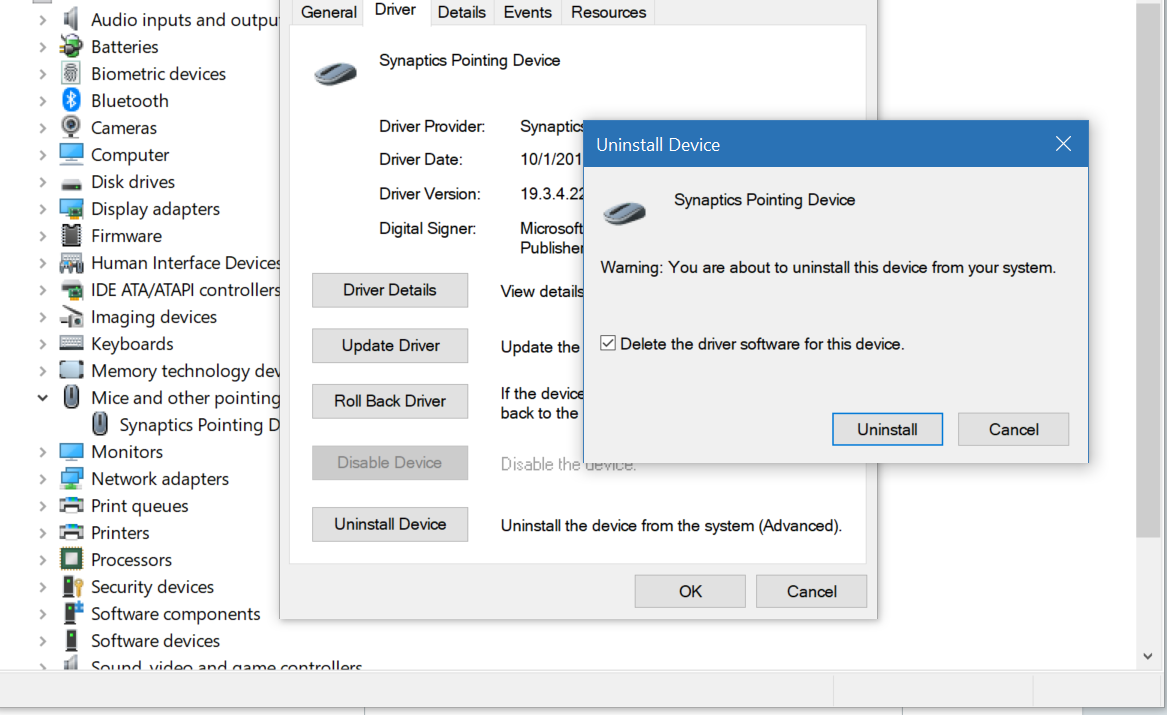Click the Printers category icon

pos(71,532)
